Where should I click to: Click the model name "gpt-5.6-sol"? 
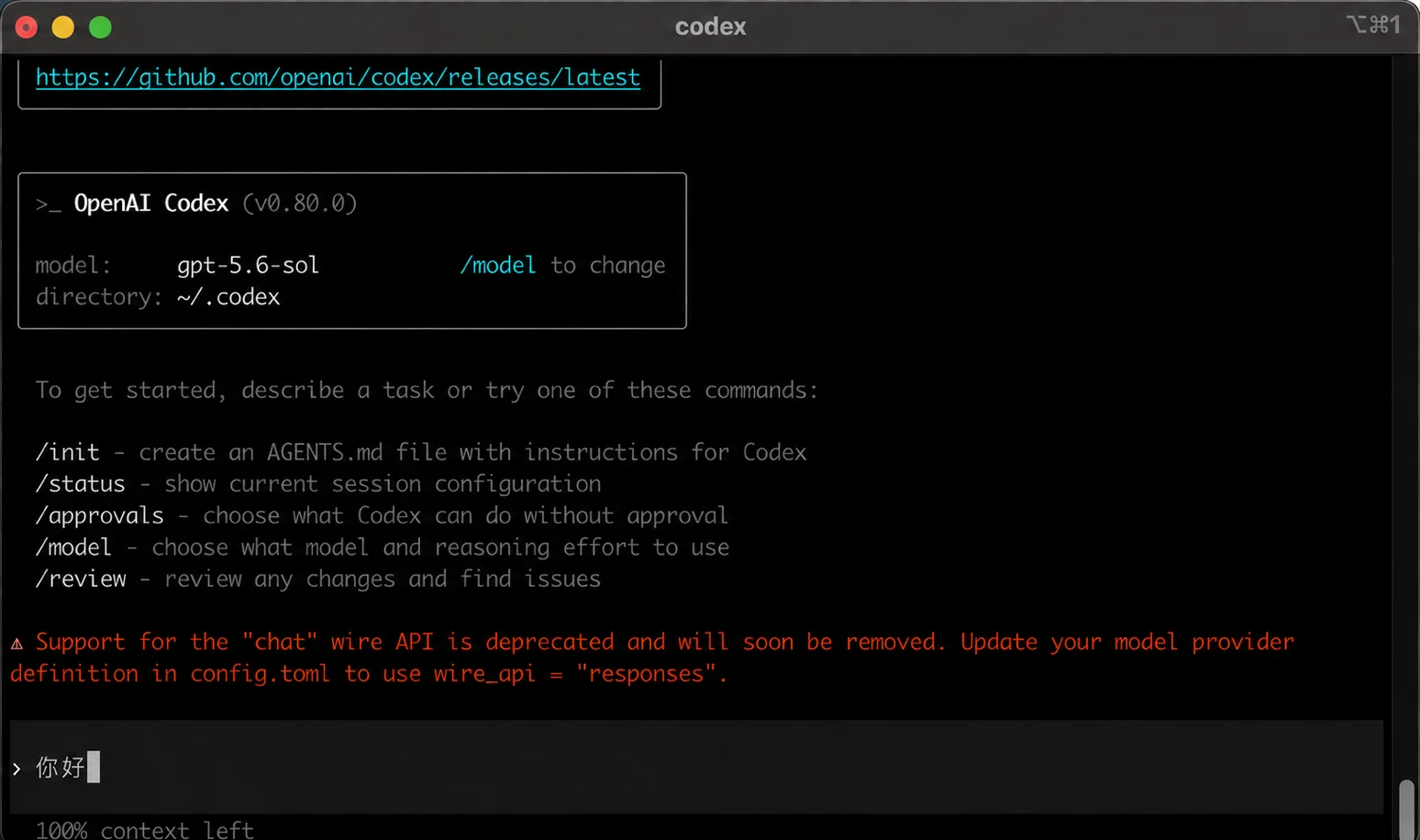(x=248, y=265)
